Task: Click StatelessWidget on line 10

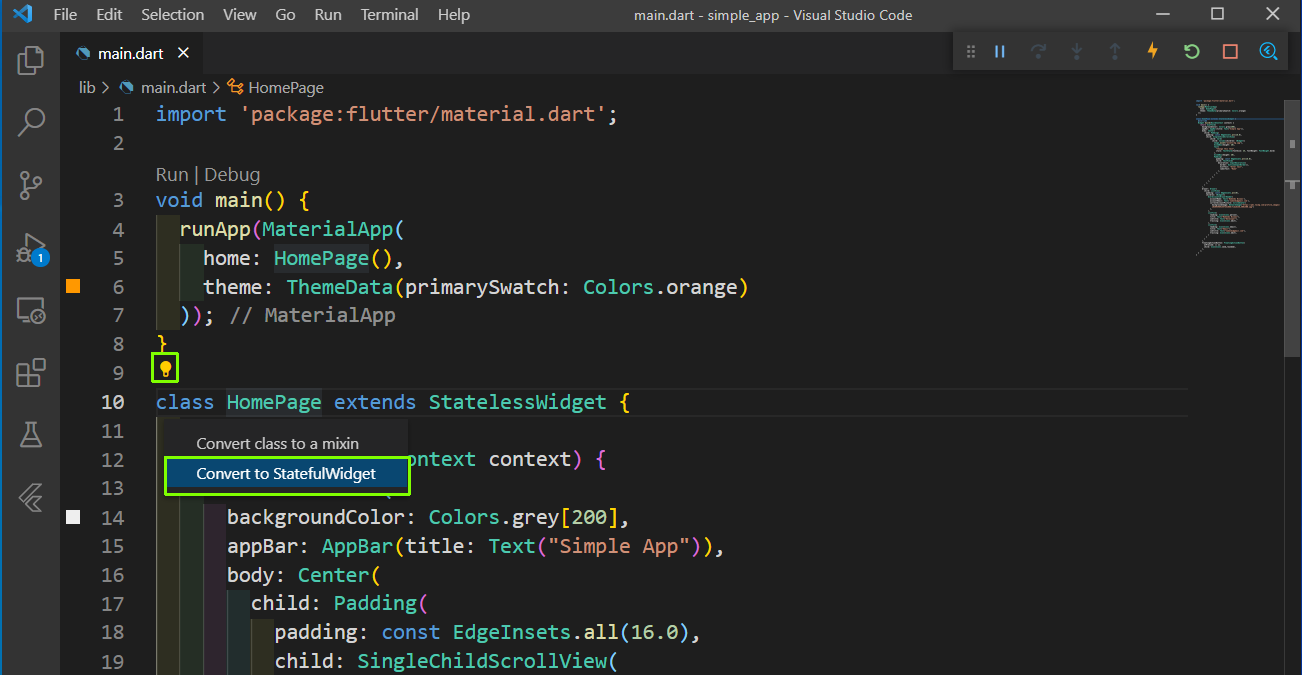Action: point(518,402)
